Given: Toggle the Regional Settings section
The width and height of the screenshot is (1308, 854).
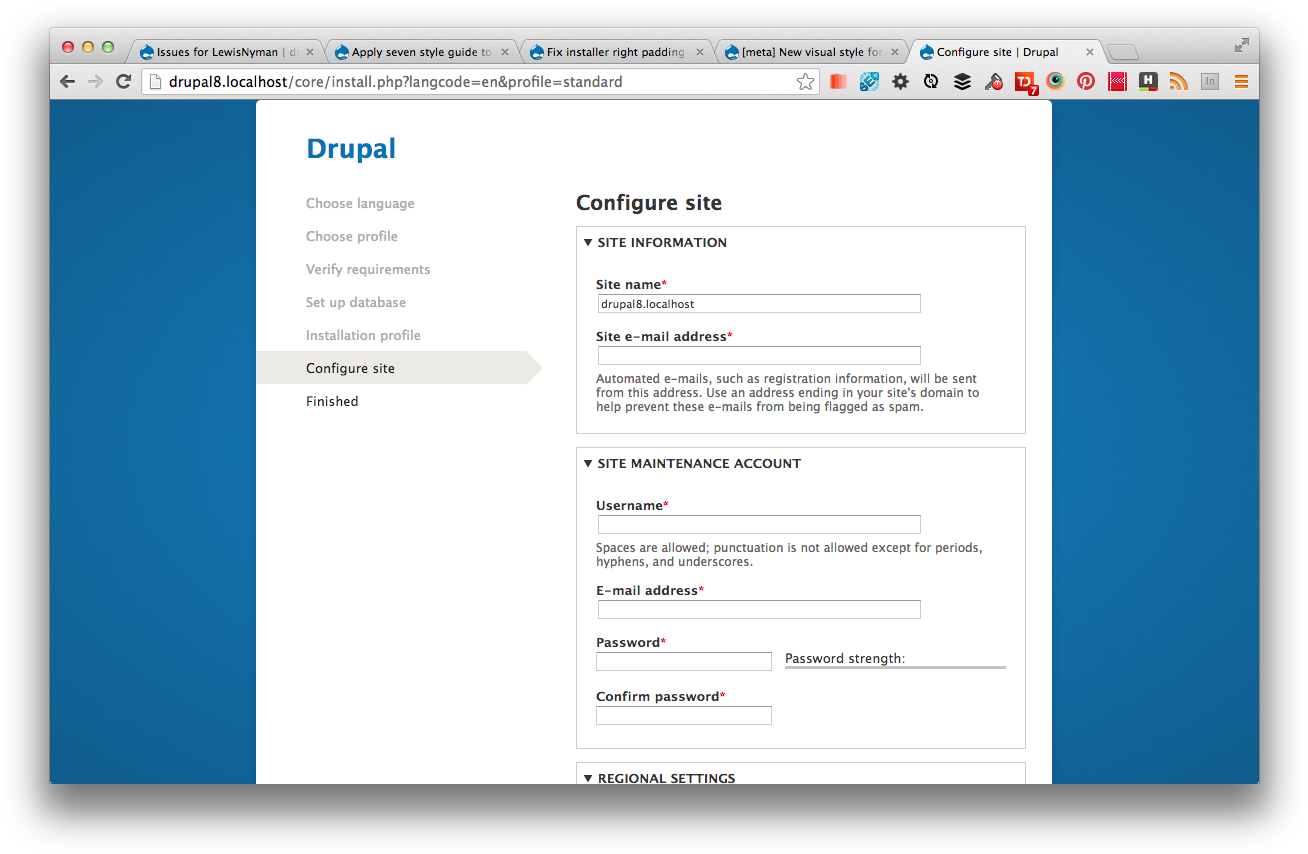Looking at the screenshot, I should pyautogui.click(x=665, y=778).
